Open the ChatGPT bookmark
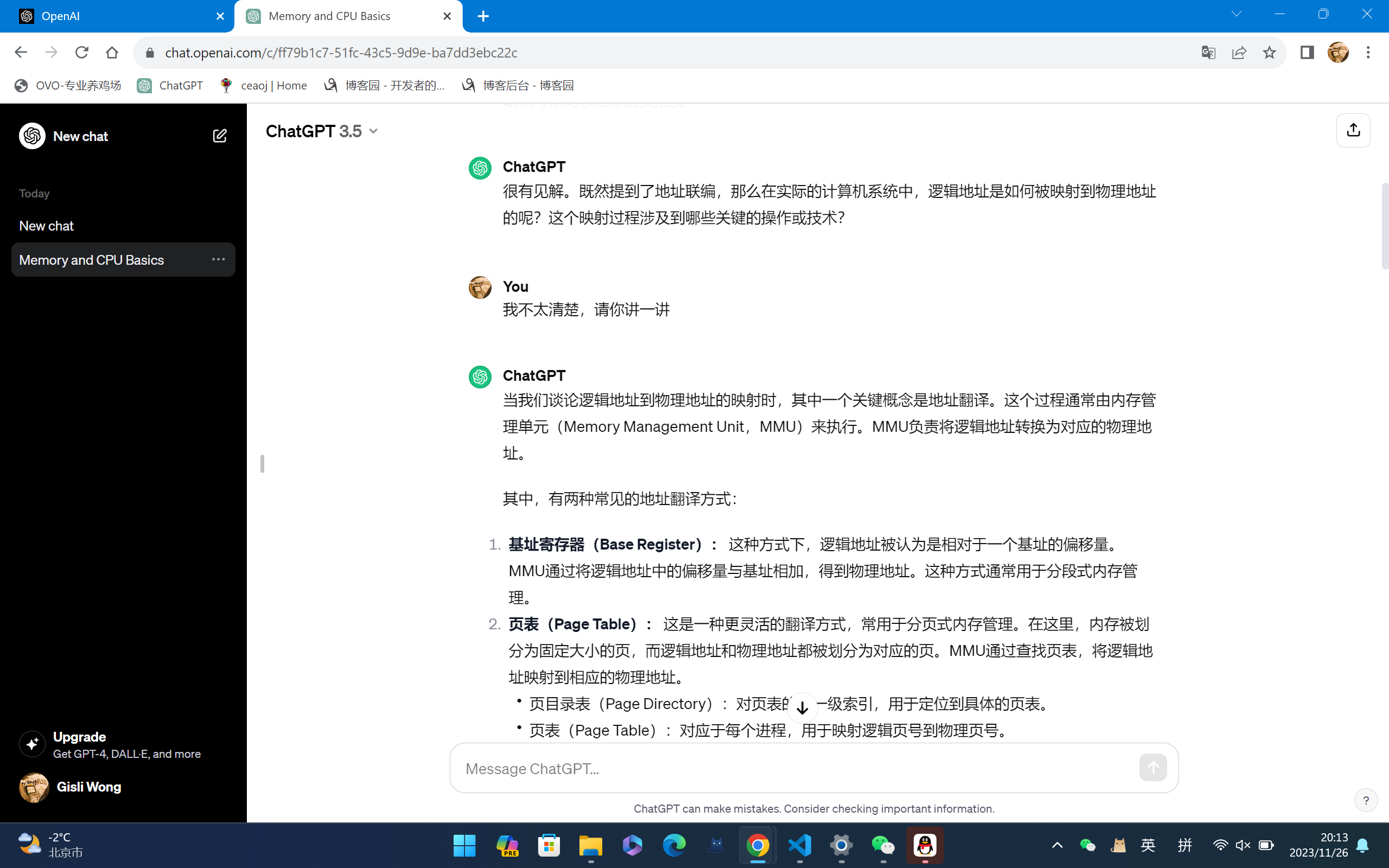 point(170,86)
